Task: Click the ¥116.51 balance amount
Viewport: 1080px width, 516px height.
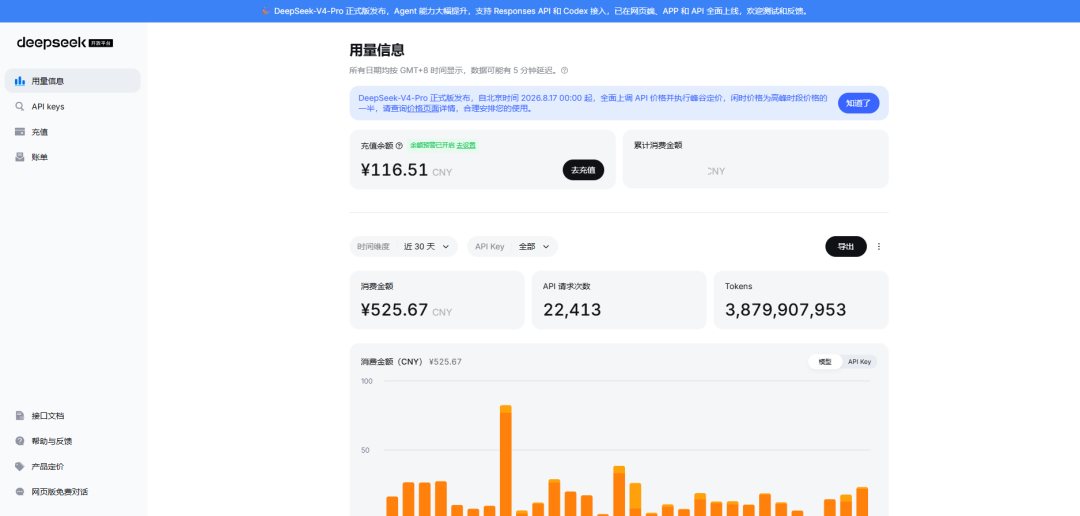Action: tap(395, 170)
